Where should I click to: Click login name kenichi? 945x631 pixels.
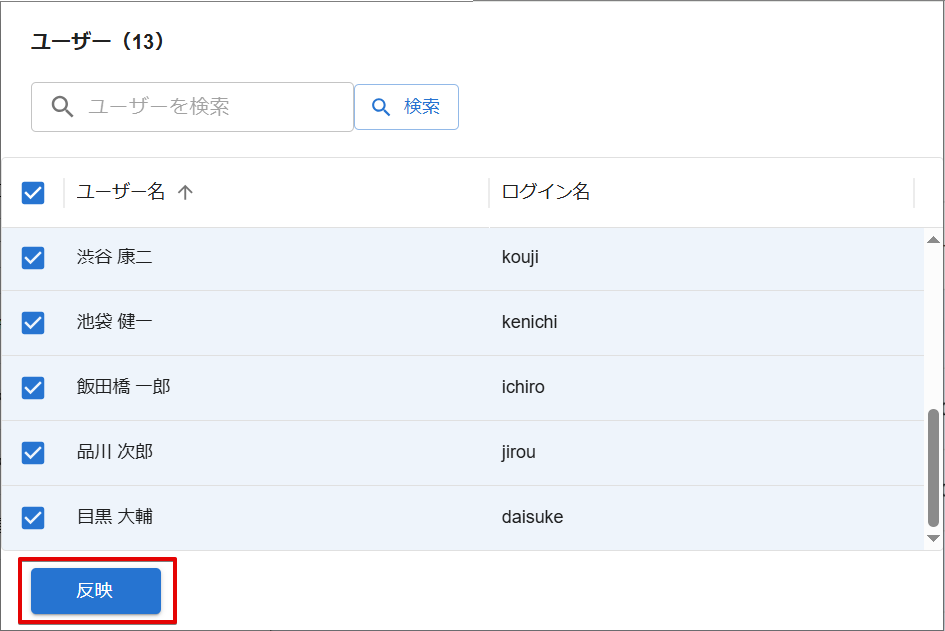(x=529, y=322)
